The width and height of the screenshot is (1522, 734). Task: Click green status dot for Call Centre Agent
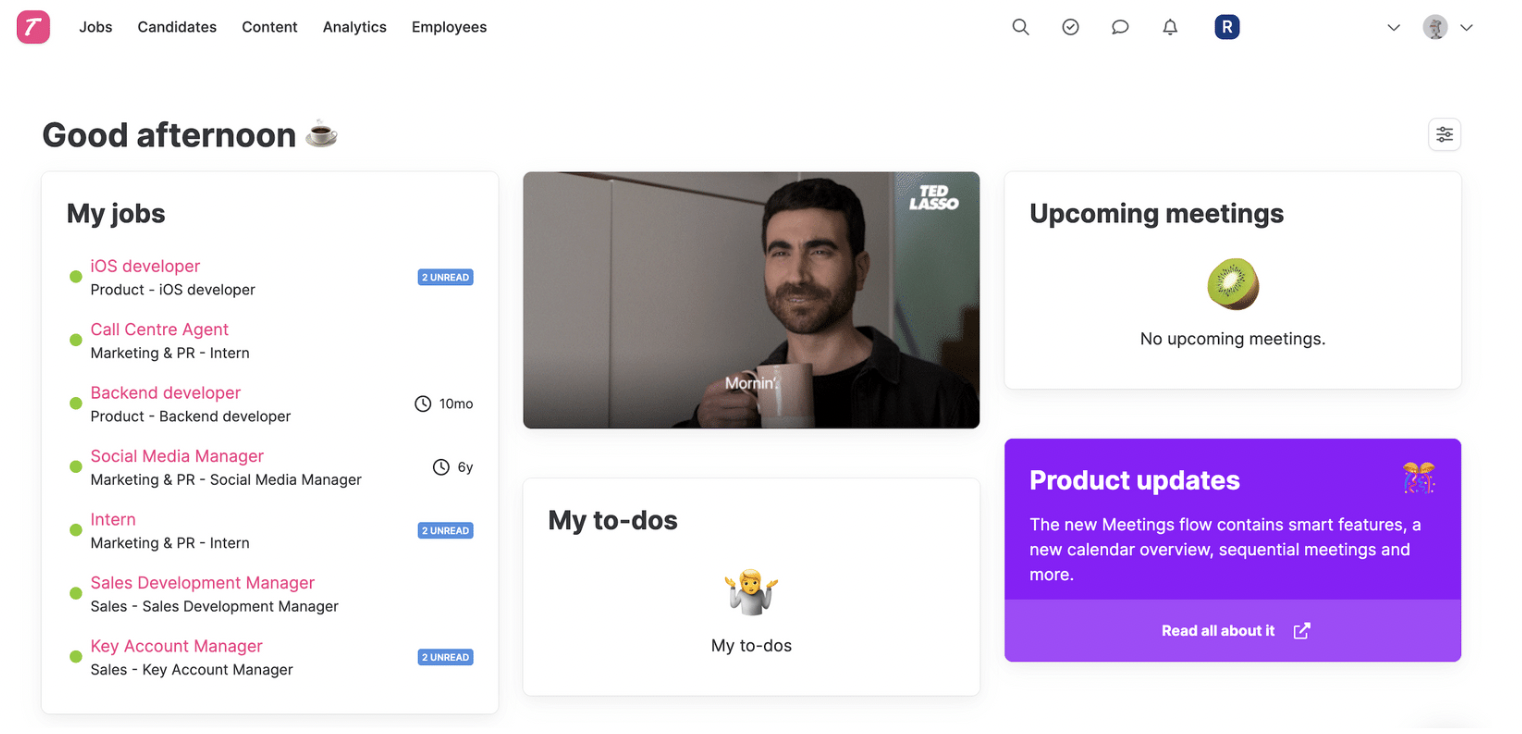[75, 340]
